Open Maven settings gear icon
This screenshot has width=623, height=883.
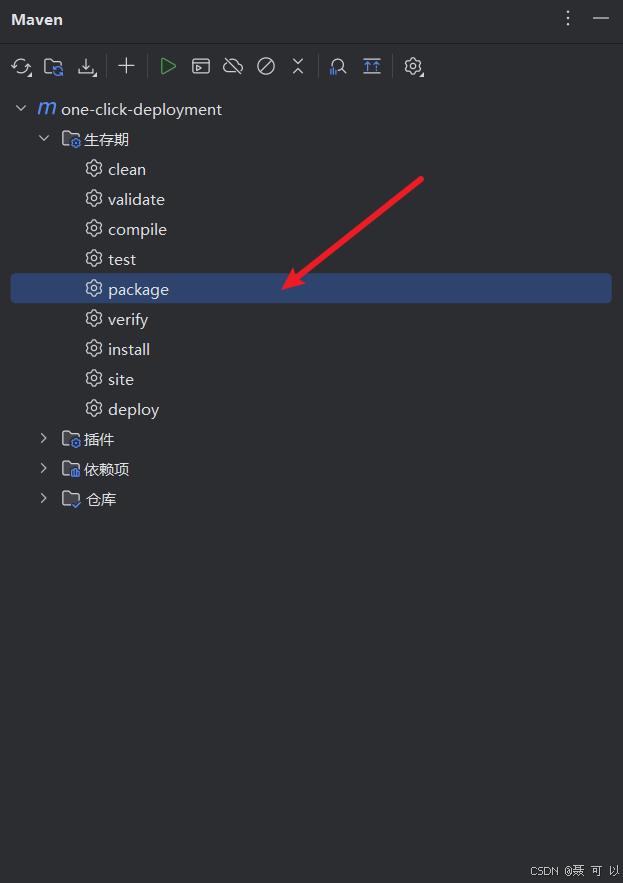coord(413,66)
